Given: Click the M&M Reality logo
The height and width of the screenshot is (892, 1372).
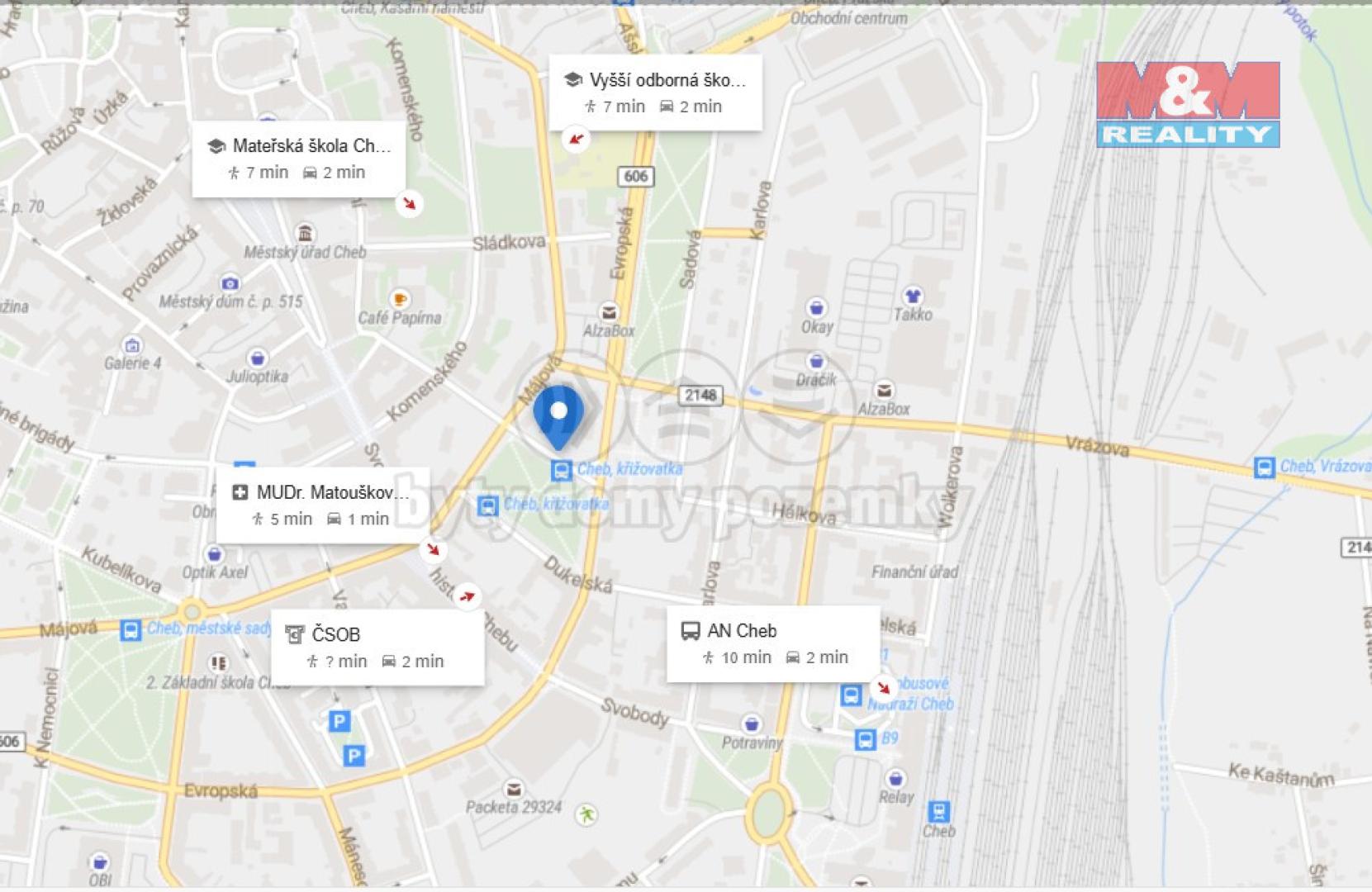Looking at the screenshot, I should click(x=1188, y=105).
